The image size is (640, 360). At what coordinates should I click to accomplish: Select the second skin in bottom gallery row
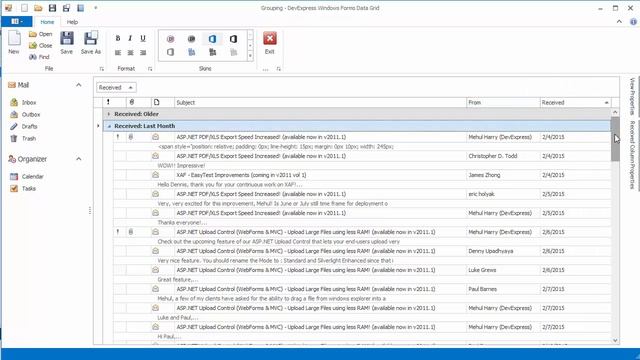[x=191, y=52]
